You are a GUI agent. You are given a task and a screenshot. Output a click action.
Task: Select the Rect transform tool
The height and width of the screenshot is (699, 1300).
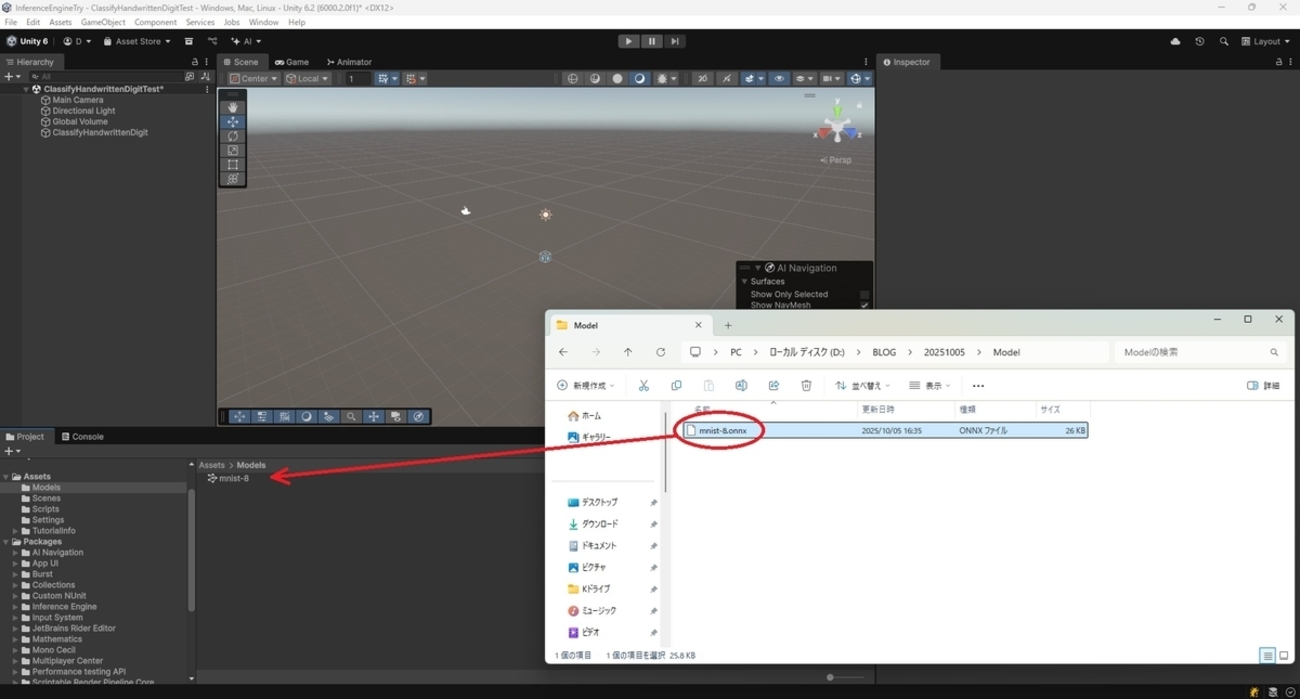[233, 165]
